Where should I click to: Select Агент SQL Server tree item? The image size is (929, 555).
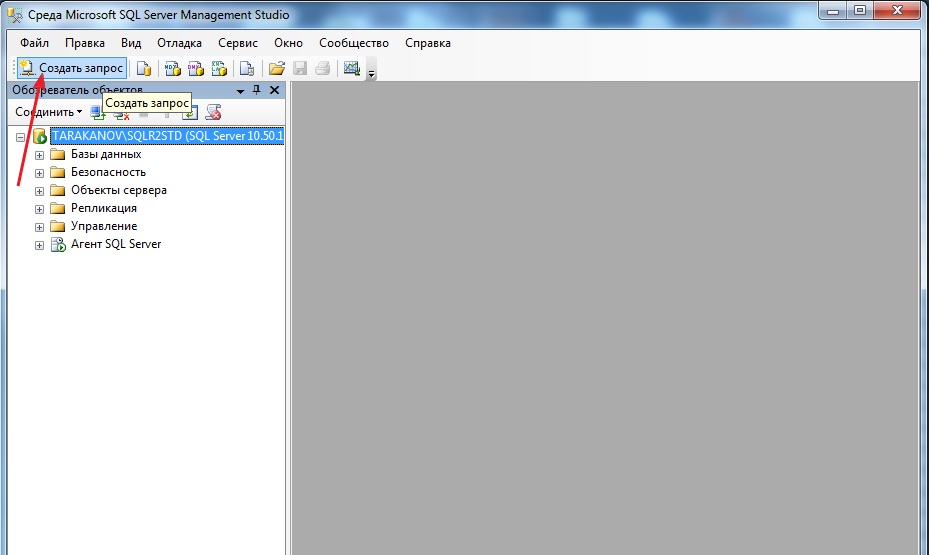[x=116, y=244]
